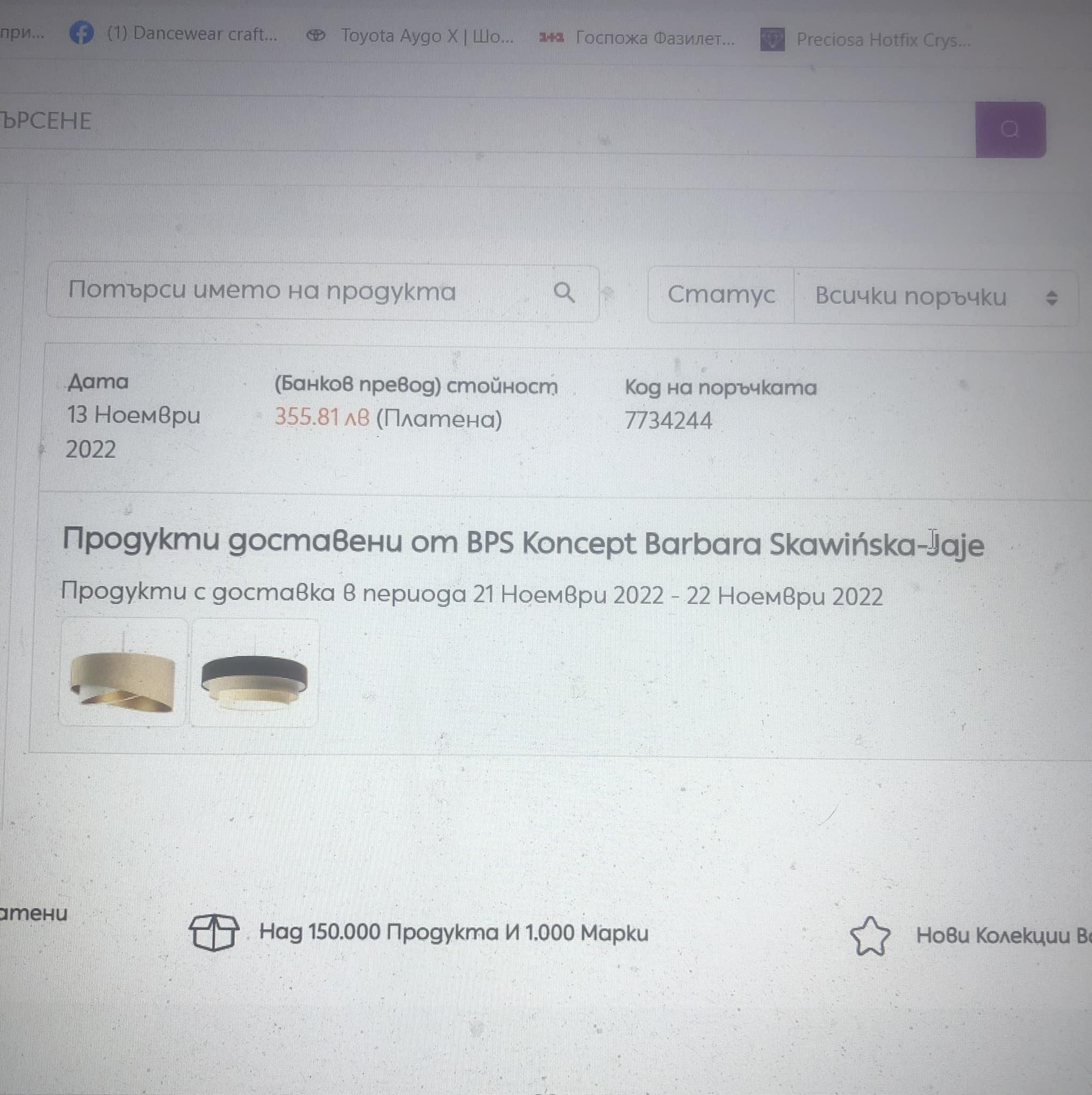Open the Preciosa Hotfix Crystals bookmark

coord(866,40)
